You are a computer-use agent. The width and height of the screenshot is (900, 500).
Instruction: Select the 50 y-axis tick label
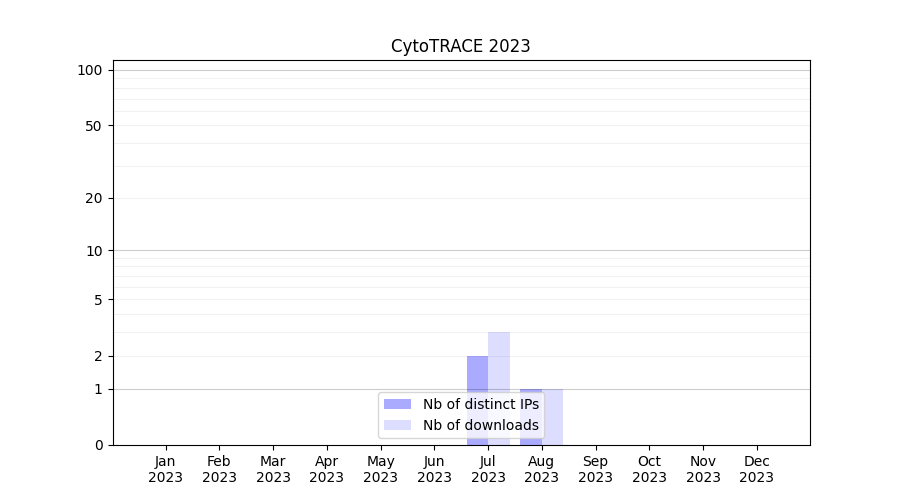click(93, 126)
